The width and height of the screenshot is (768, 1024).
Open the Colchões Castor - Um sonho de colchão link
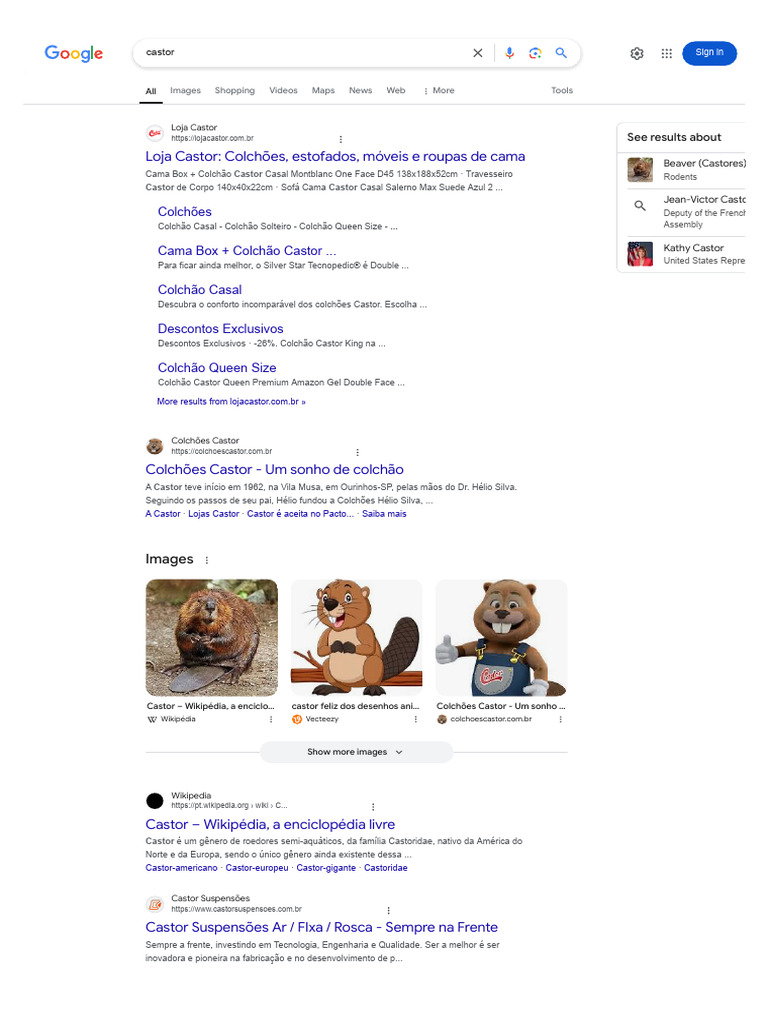click(x=274, y=469)
